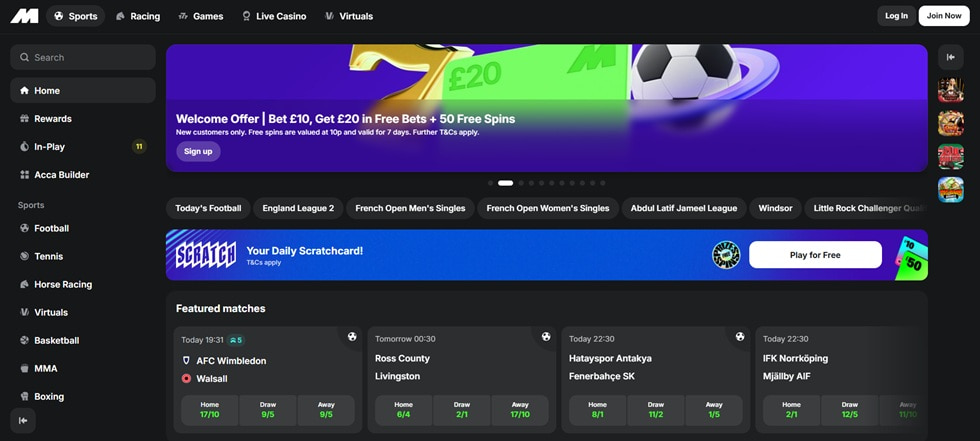Click the prizes spins badge icon
This screenshot has width=980, height=441.
tap(726, 255)
